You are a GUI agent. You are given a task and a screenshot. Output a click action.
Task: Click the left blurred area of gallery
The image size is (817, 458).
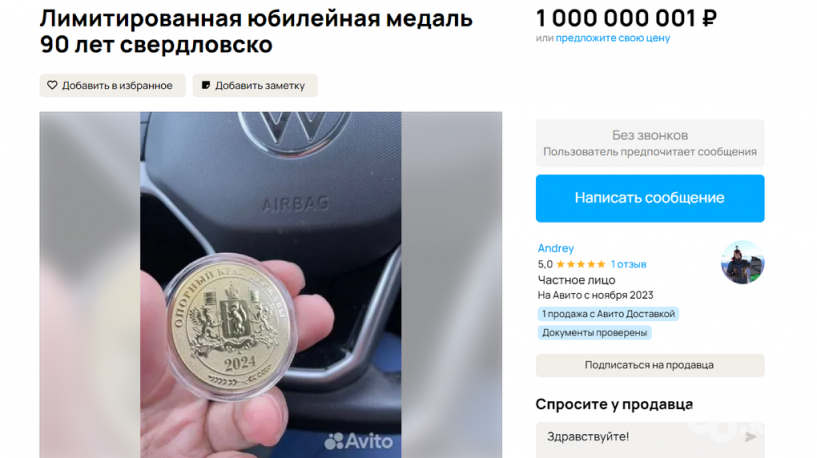[x=90, y=285]
